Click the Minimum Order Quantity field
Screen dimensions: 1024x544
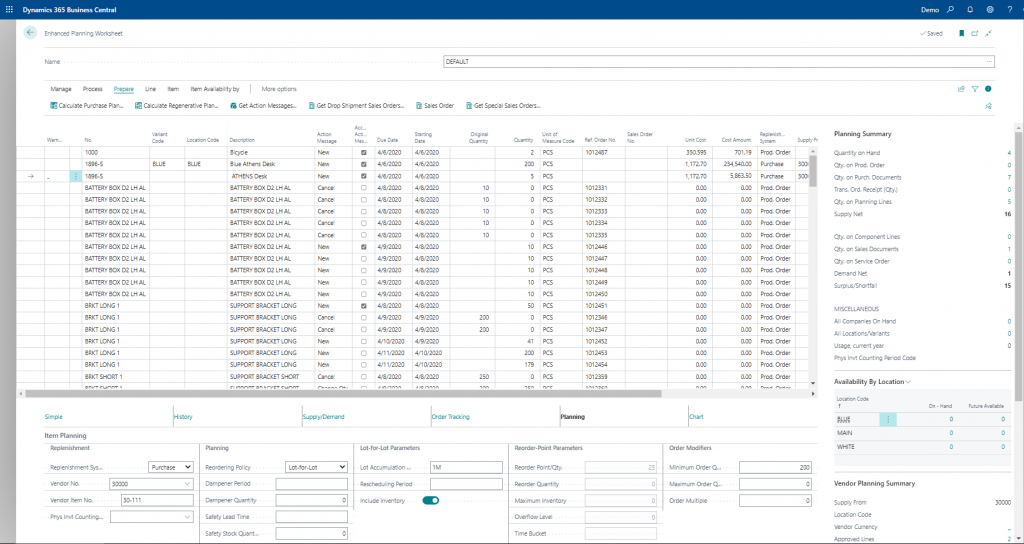pos(776,467)
